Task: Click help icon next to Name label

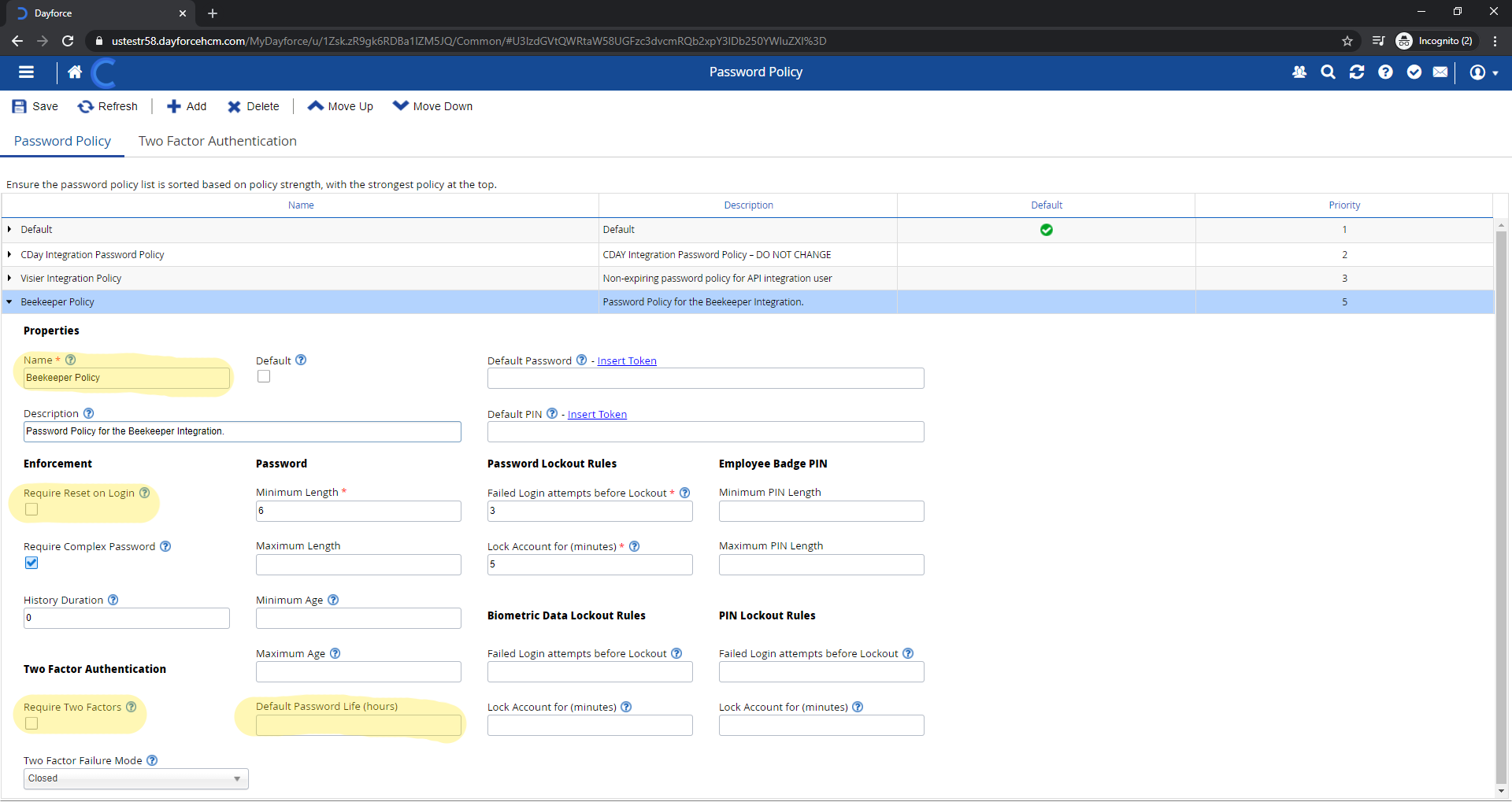Action: coord(71,360)
